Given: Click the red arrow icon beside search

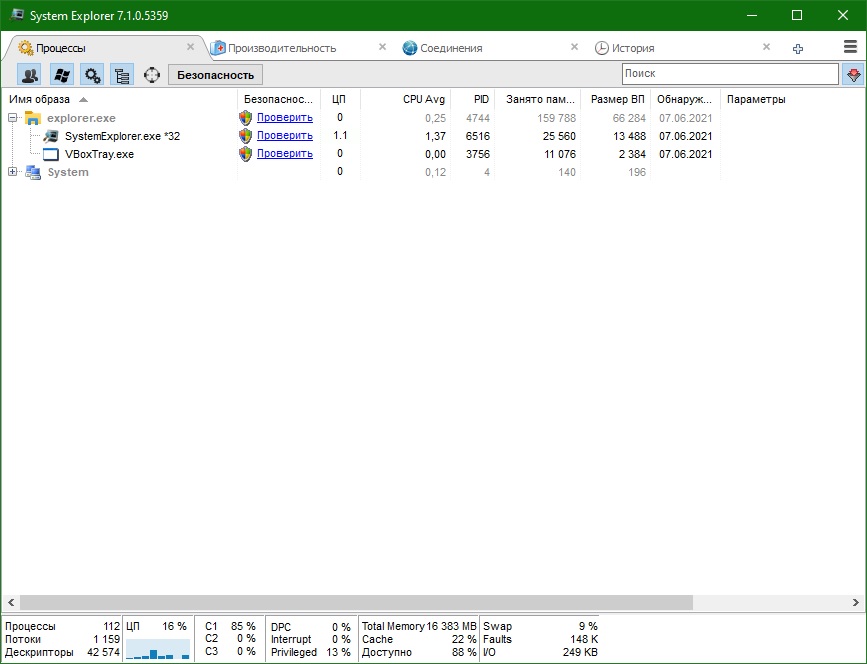Looking at the screenshot, I should [x=854, y=74].
